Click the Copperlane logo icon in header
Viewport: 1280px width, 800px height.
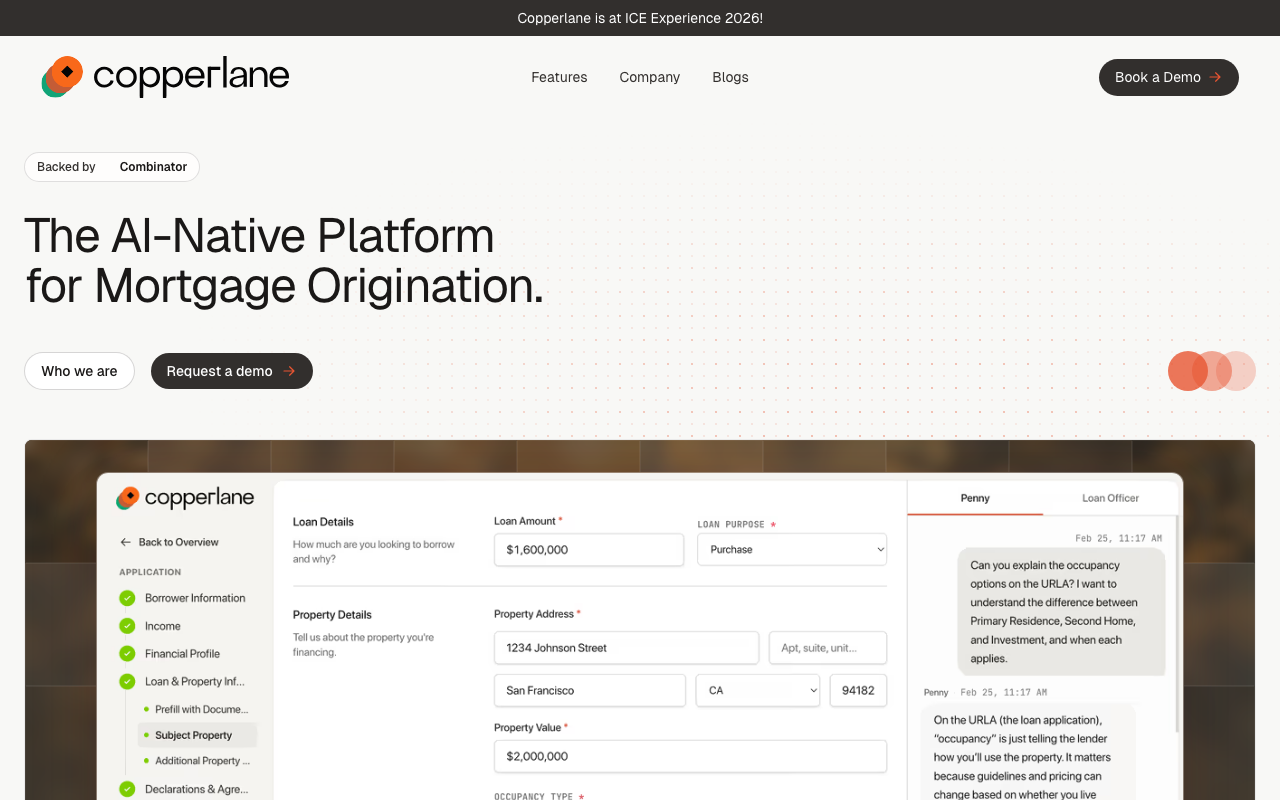tap(62, 77)
